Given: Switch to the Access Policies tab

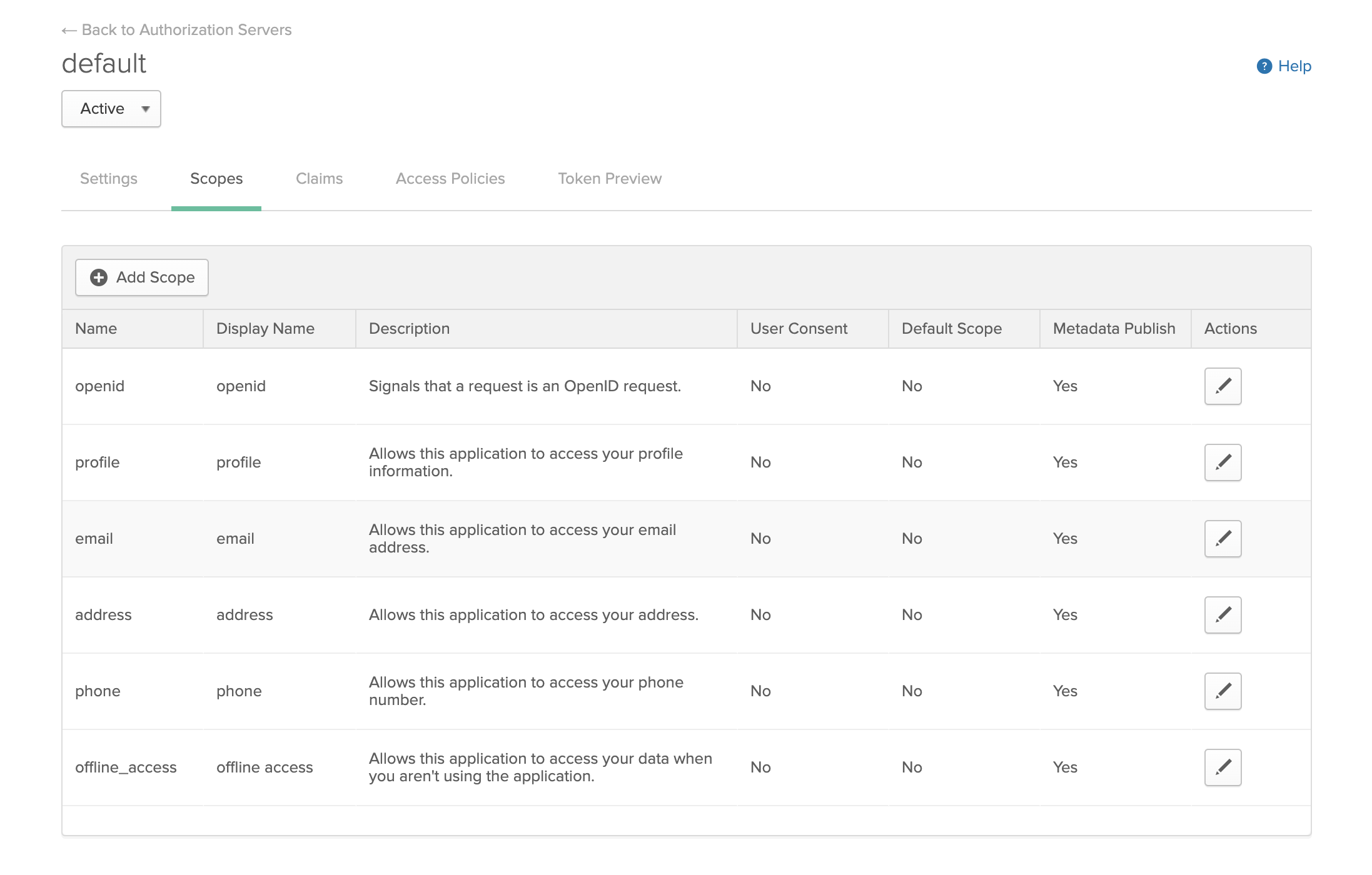Looking at the screenshot, I should [450, 179].
